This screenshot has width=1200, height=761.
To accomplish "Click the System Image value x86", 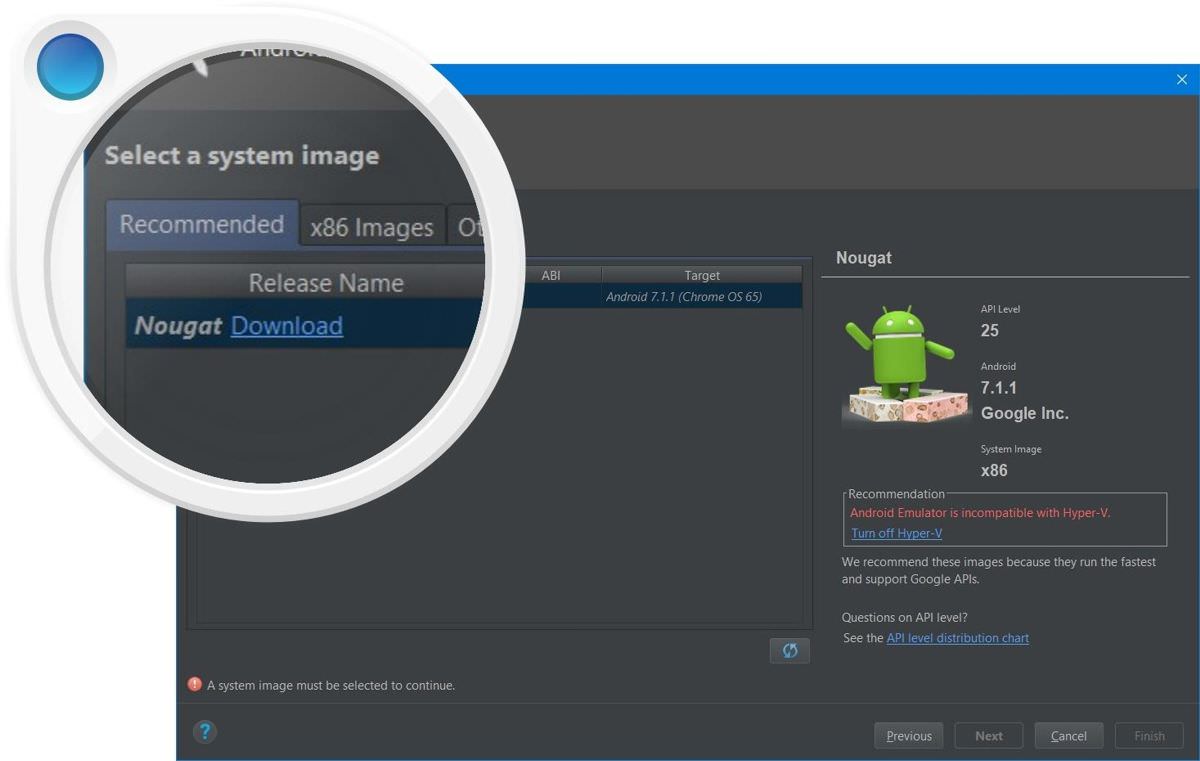I will (x=994, y=470).
